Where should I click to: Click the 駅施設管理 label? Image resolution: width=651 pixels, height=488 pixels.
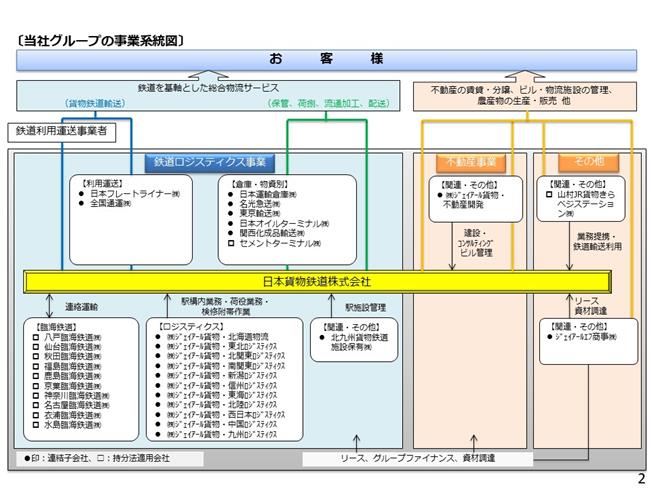[366, 307]
